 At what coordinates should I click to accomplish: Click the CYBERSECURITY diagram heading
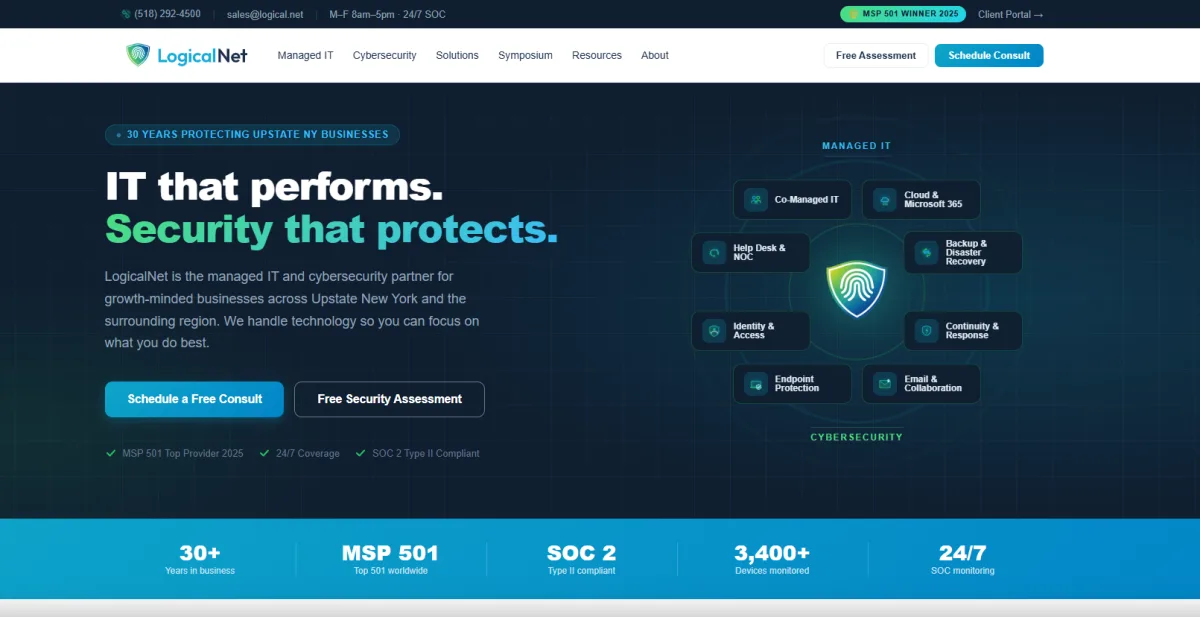click(856, 437)
